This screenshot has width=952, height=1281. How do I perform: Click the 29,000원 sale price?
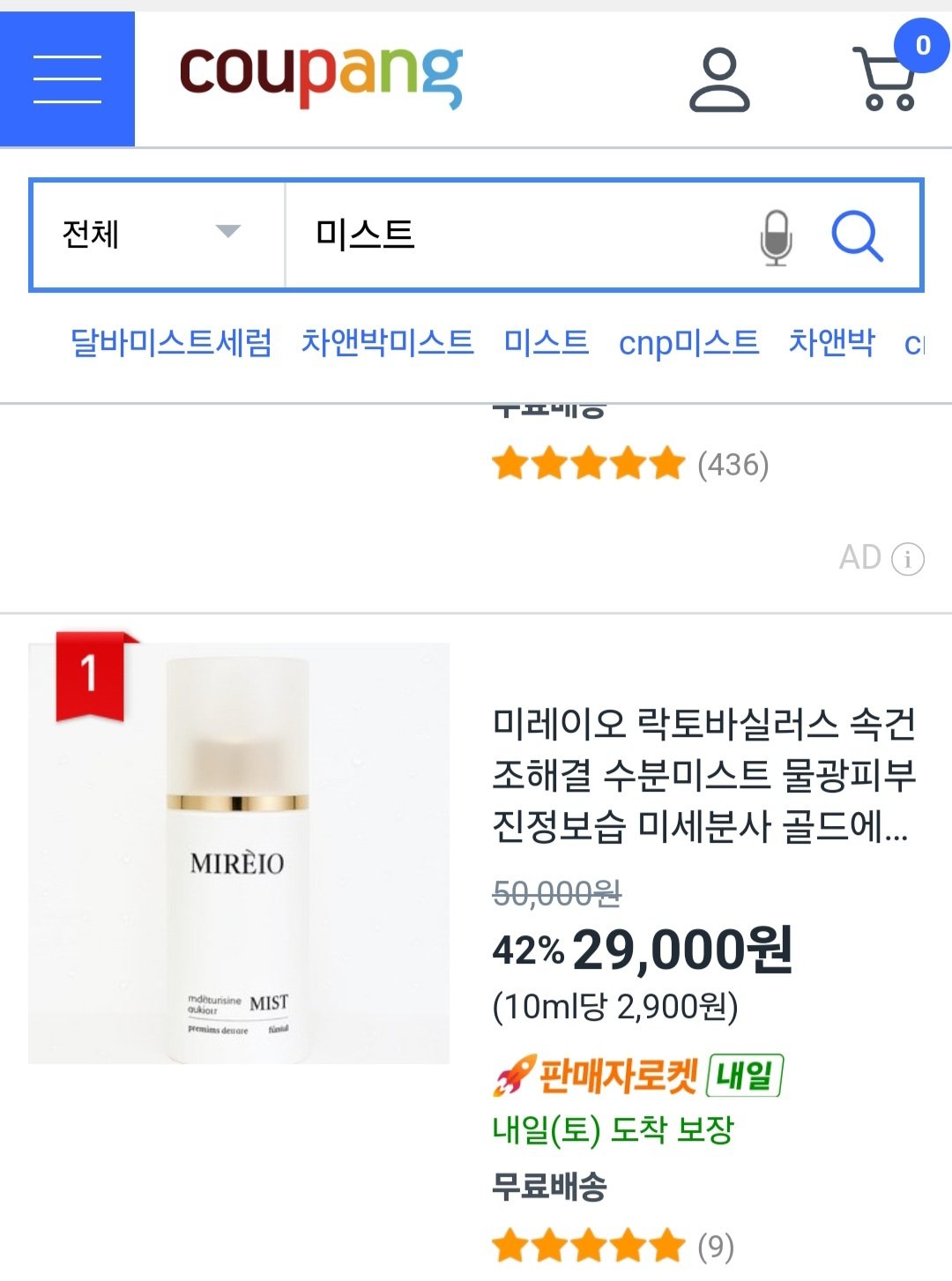coord(681,950)
